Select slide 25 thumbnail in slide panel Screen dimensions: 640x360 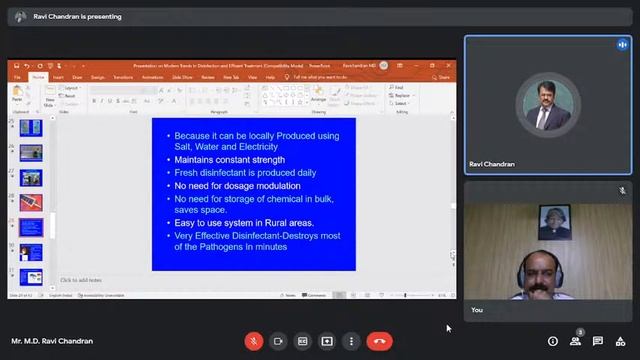31,128
